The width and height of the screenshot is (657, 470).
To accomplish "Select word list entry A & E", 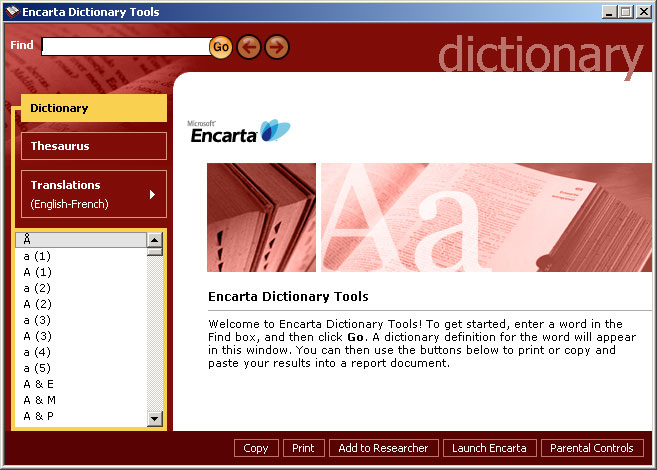I will [81, 384].
